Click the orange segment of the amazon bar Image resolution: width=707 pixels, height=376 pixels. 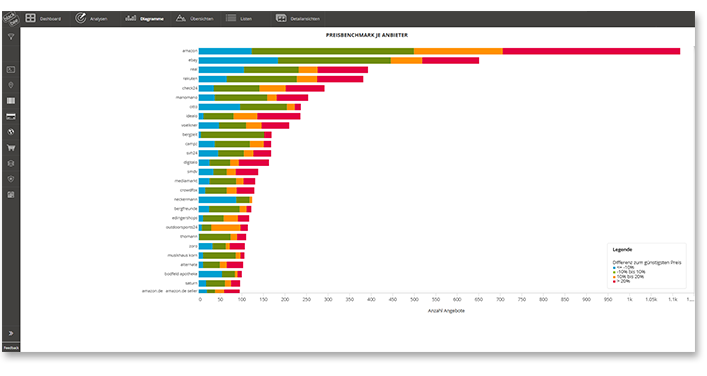[x=458, y=51]
